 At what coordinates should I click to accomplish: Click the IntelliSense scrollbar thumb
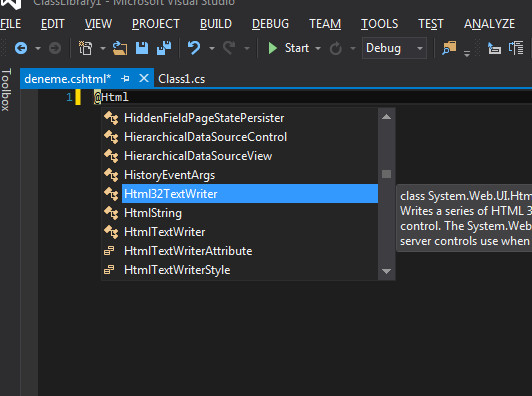pyautogui.click(x=386, y=174)
